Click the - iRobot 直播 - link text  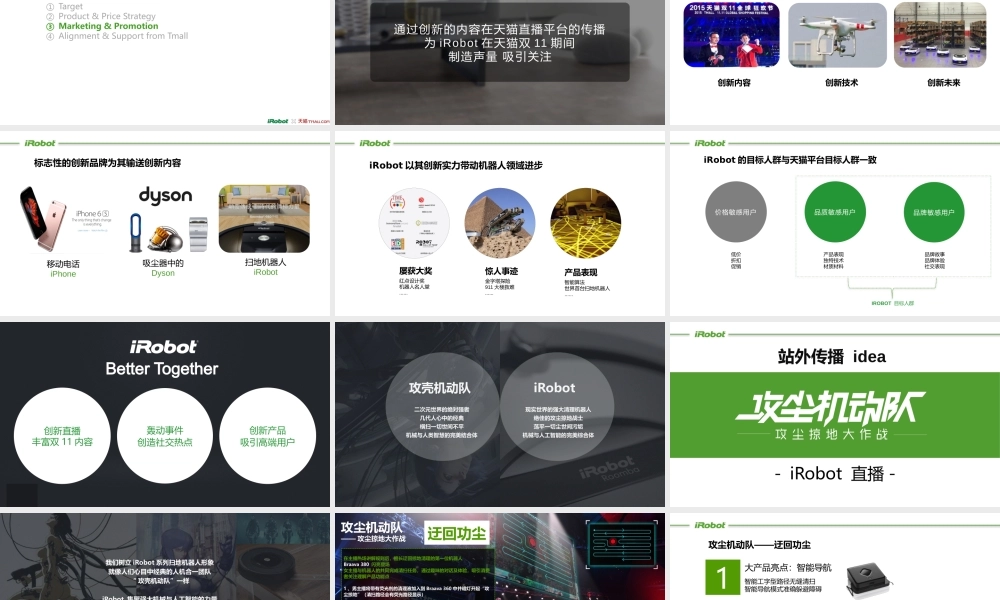click(x=833, y=473)
